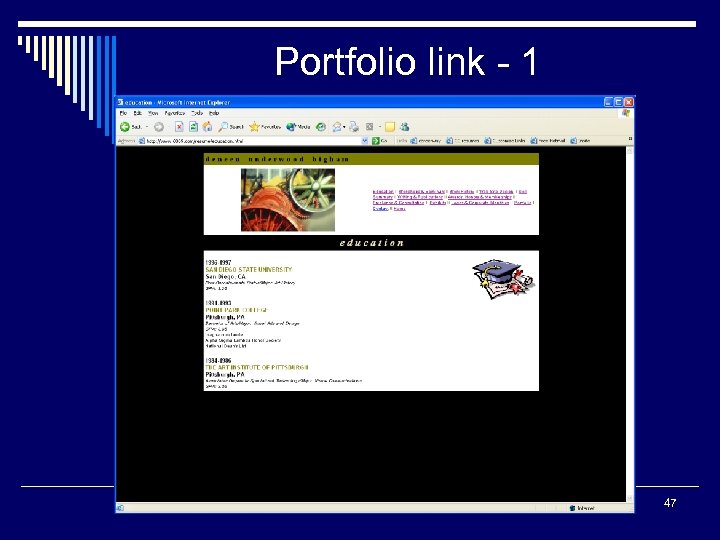Screen dimensions: 720x540
Task: Click the Portfolio link - 1 slide title
Action: (x=406, y=61)
